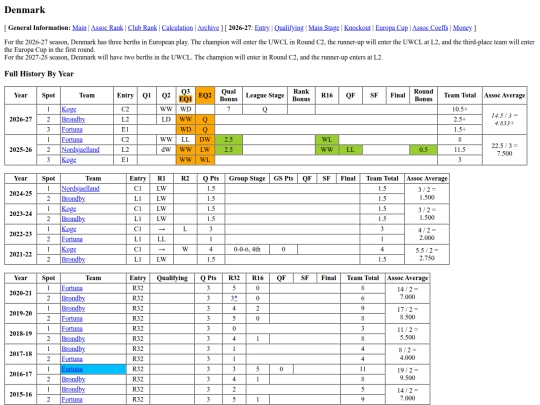
Task: Open Brøndby link in 2019-20 spot 1
Action: pyautogui.click(x=73, y=308)
